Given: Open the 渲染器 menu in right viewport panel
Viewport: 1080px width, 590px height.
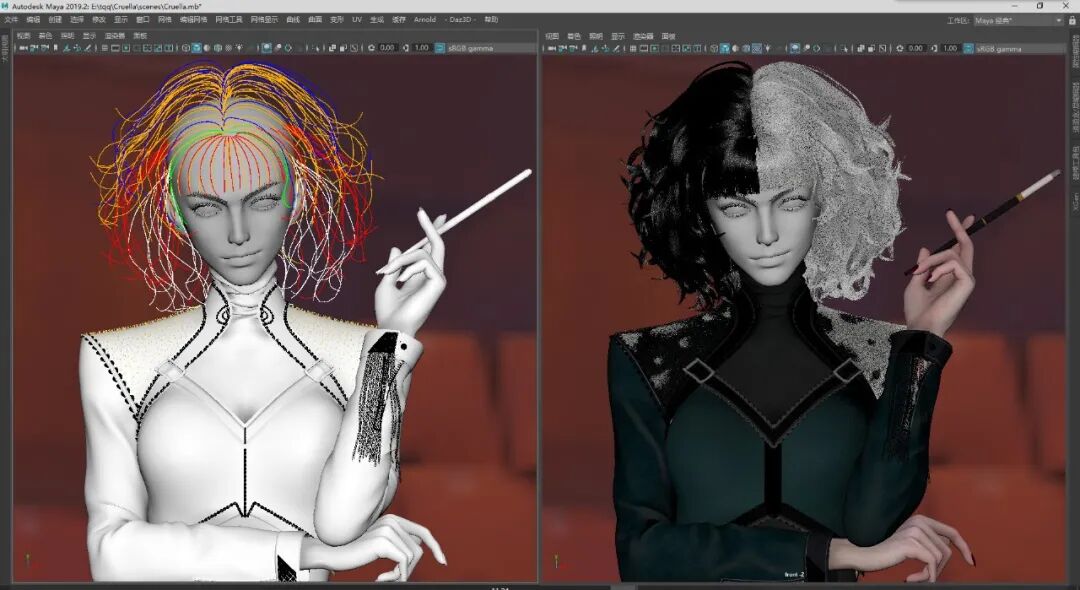Looking at the screenshot, I should [x=643, y=36].
